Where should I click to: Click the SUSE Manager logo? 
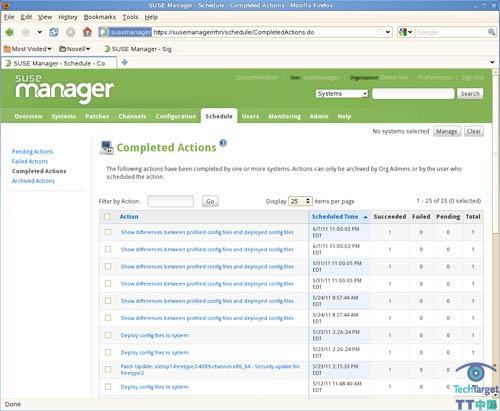pyautogui.click(x=64, y=88)
